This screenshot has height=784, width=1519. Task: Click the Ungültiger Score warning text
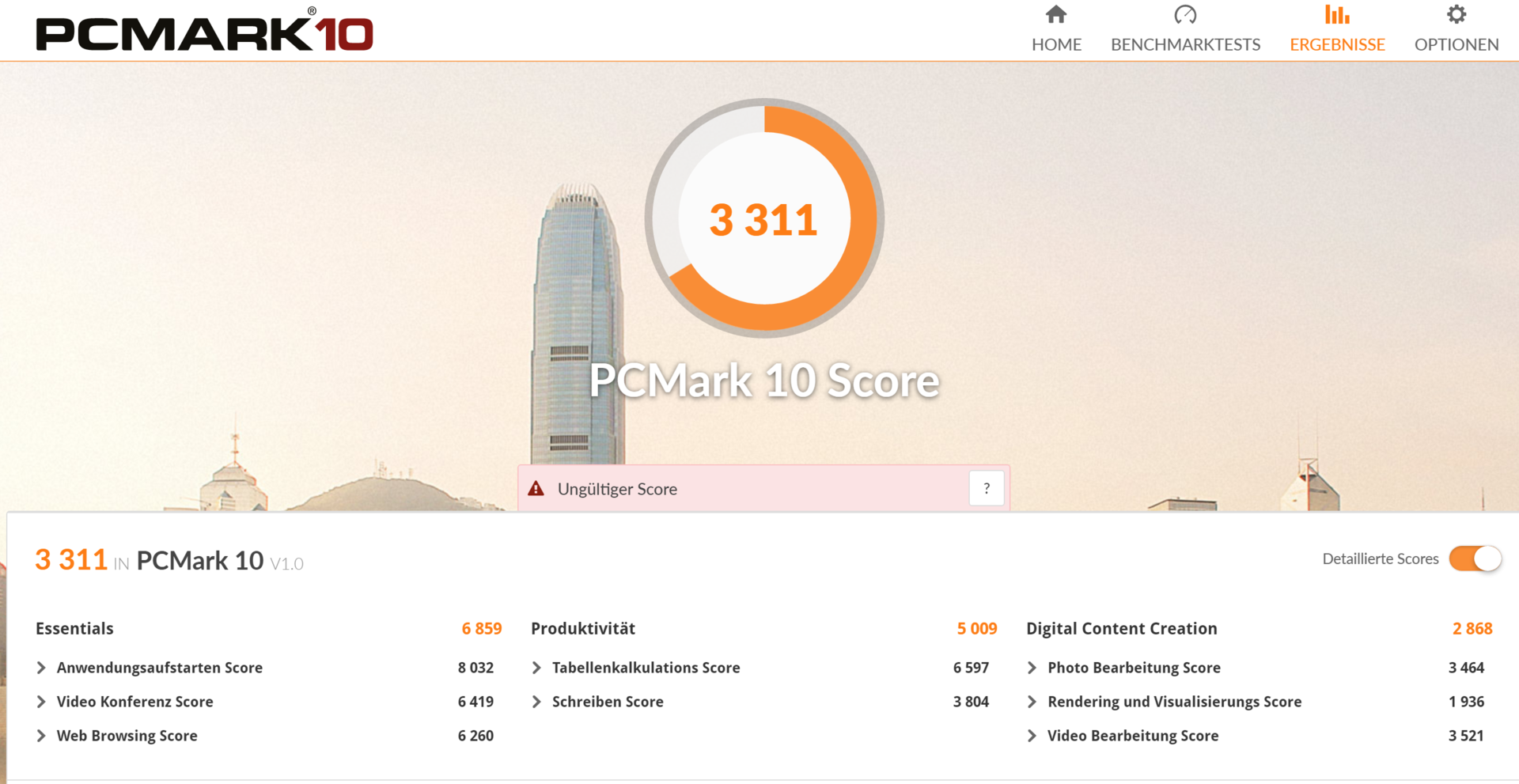point(617,489)
